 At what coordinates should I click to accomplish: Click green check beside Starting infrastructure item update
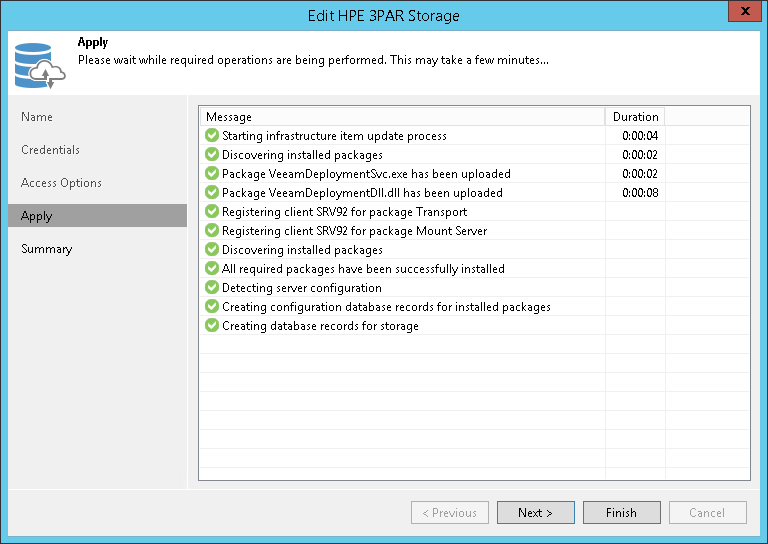pyautogui.click(x=211, y=136)
